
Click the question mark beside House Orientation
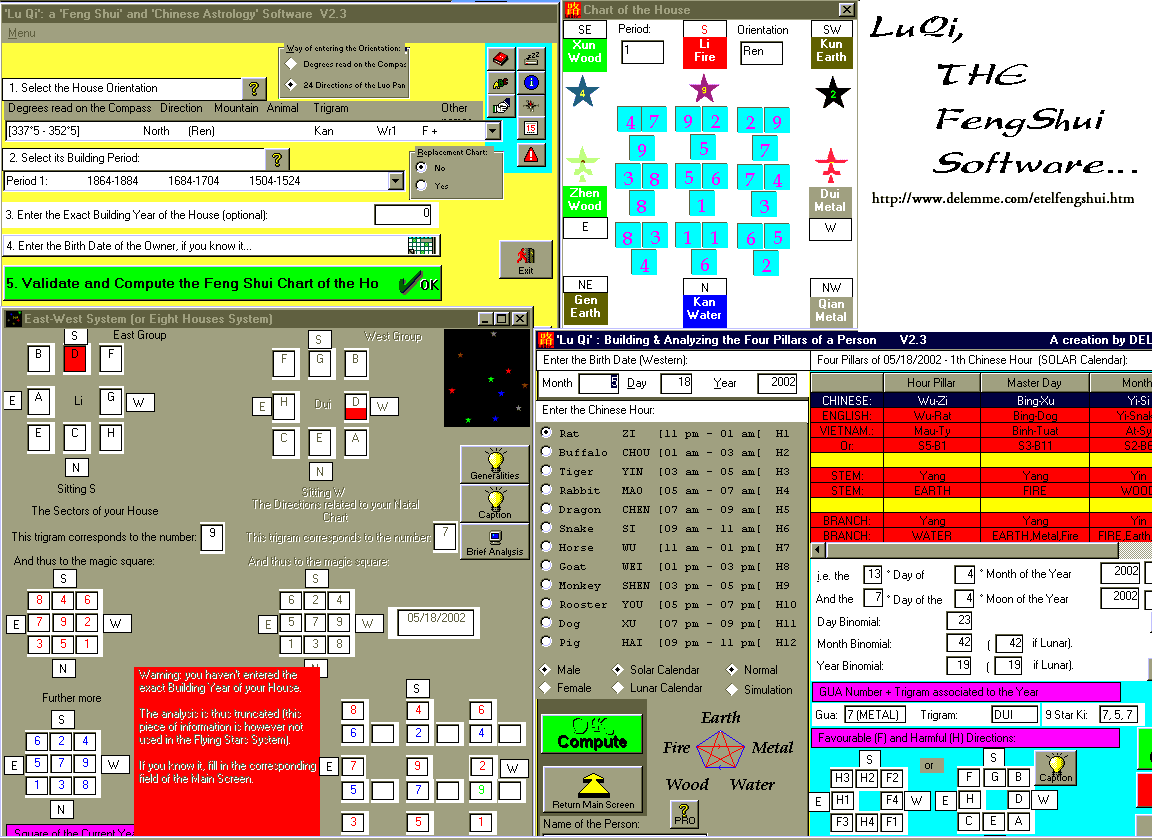253,89
